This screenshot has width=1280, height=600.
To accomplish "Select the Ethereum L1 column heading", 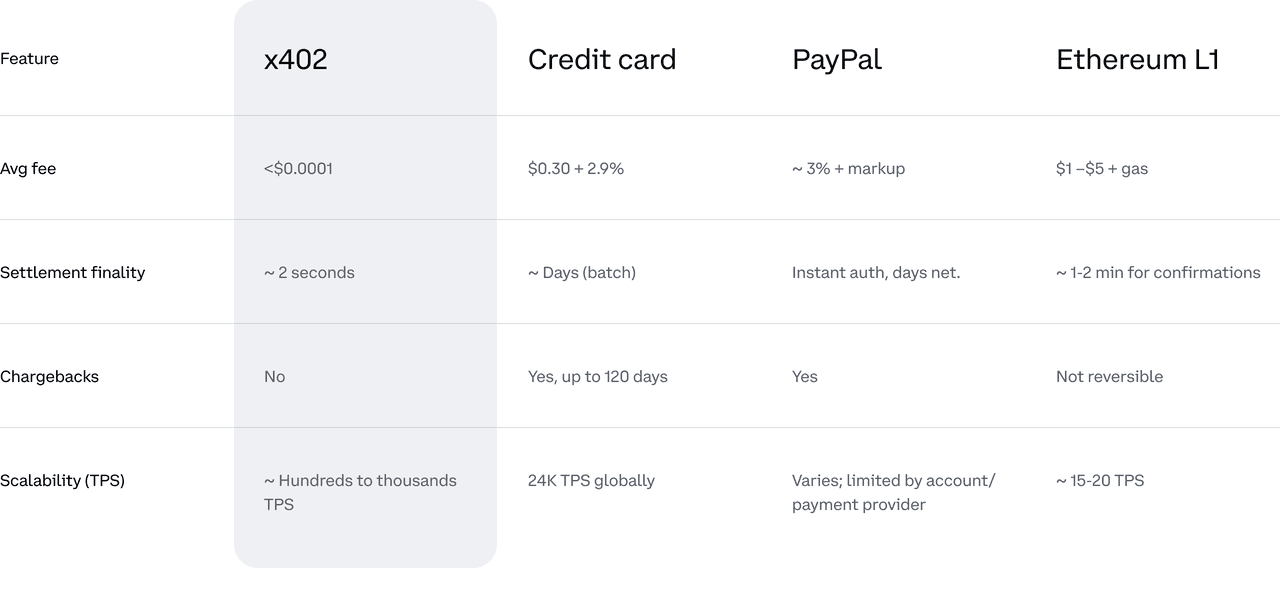I will click(x=1138, y=60).
